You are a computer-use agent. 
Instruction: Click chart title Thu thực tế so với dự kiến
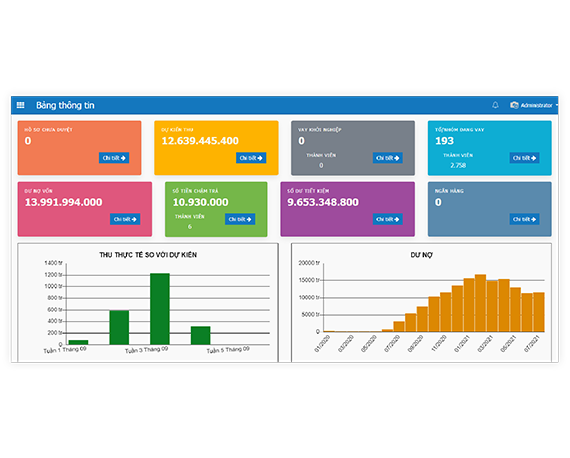[148, 255]
